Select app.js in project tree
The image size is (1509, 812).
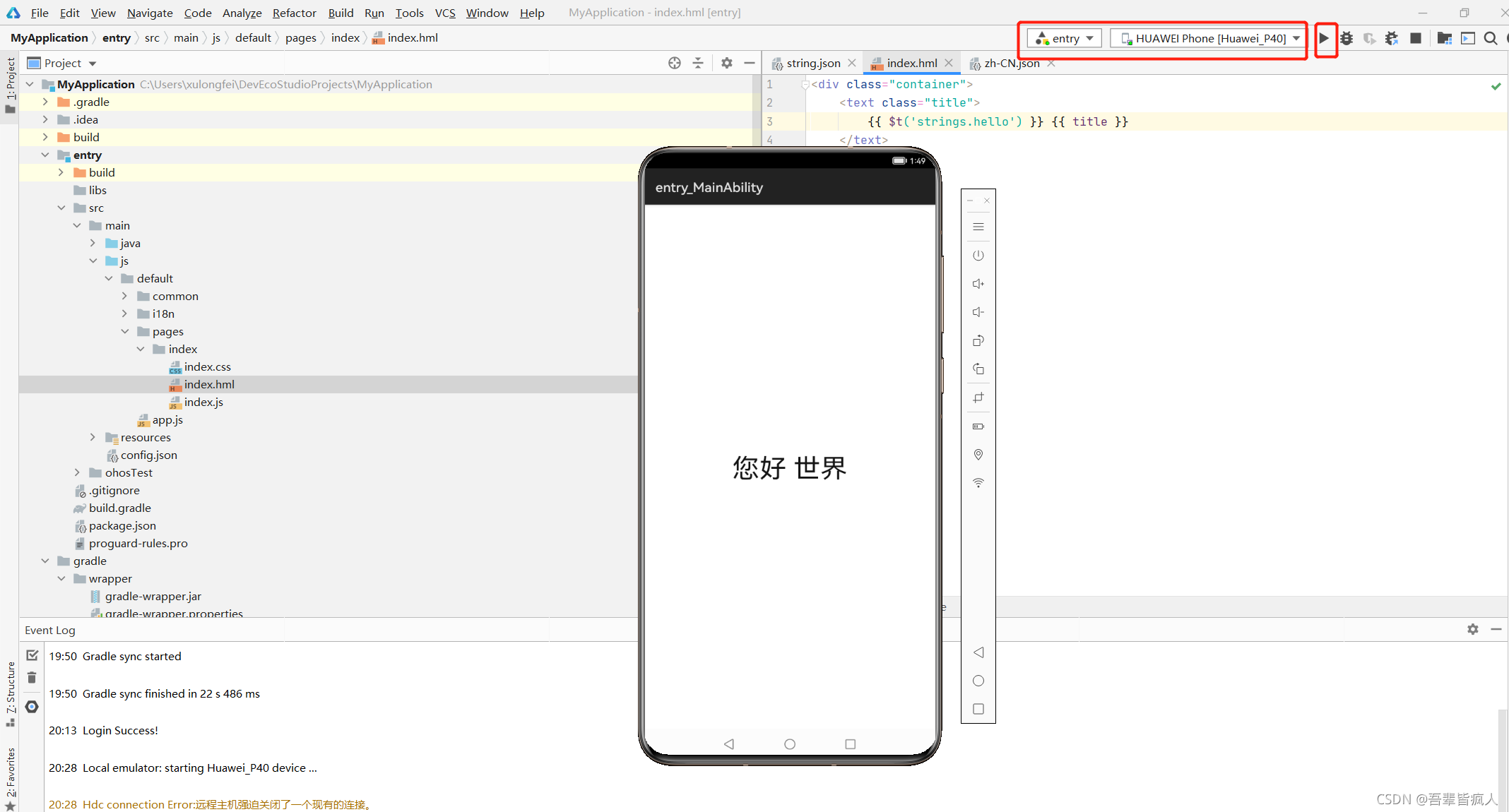coord(167,419)
